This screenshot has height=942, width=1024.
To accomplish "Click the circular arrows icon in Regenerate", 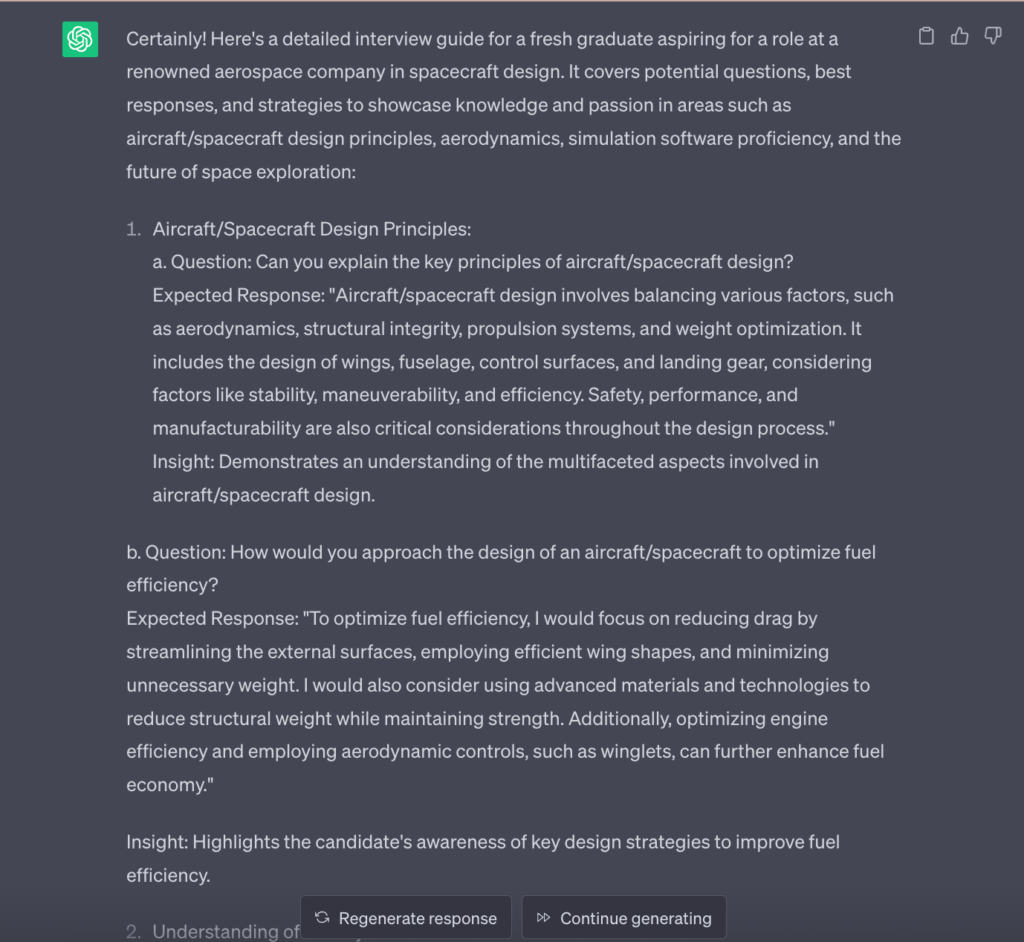I will (x=322, y=918).
